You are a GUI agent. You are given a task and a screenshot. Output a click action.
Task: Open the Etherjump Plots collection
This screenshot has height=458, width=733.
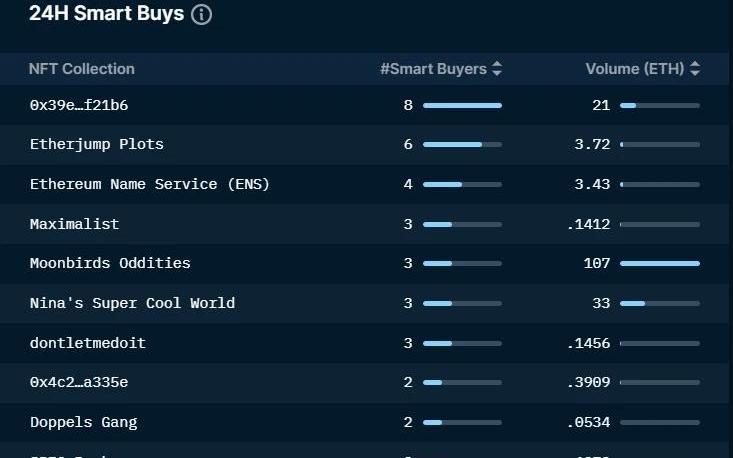click(97, 144)
